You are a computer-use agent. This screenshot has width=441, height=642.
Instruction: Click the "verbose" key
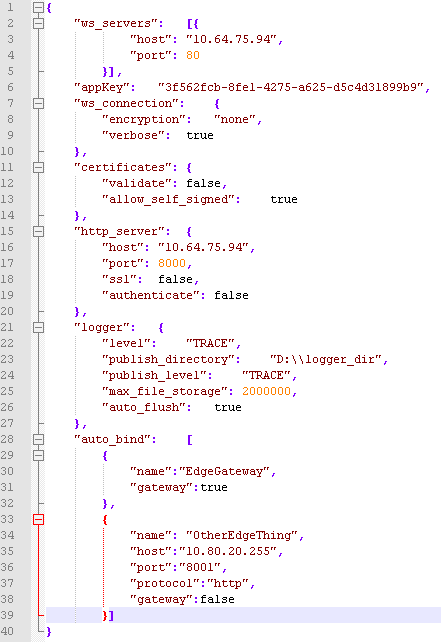pos(133,135)
